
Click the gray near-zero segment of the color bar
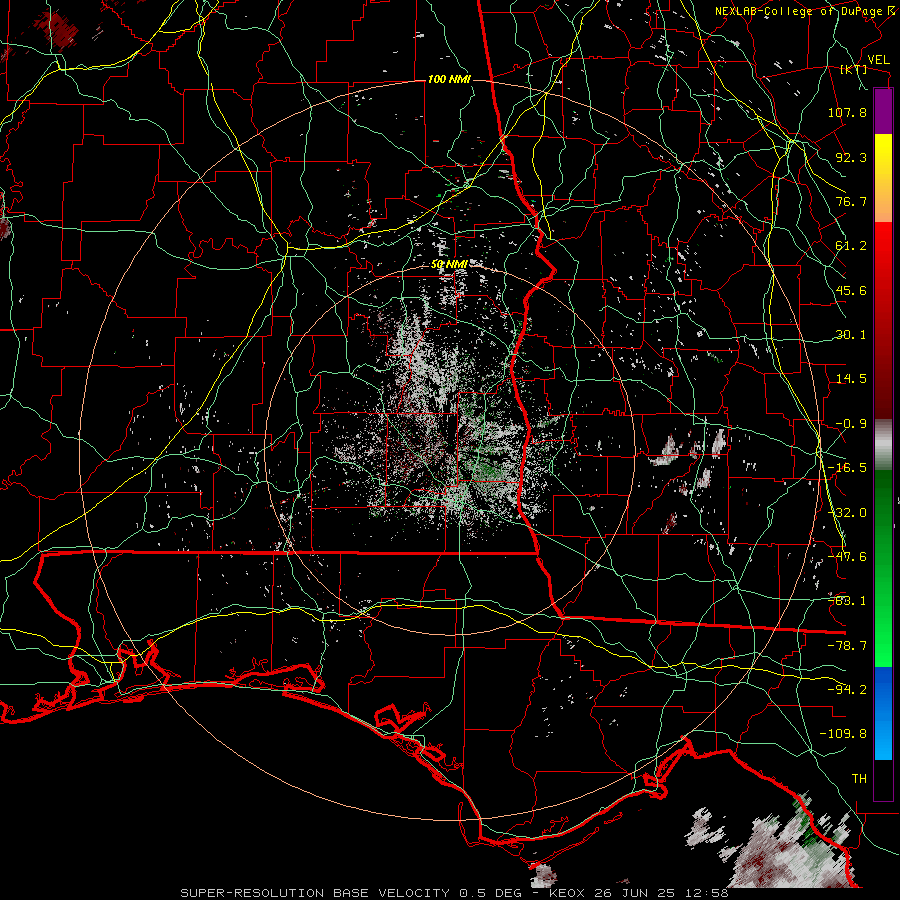(x=883, y=445)
